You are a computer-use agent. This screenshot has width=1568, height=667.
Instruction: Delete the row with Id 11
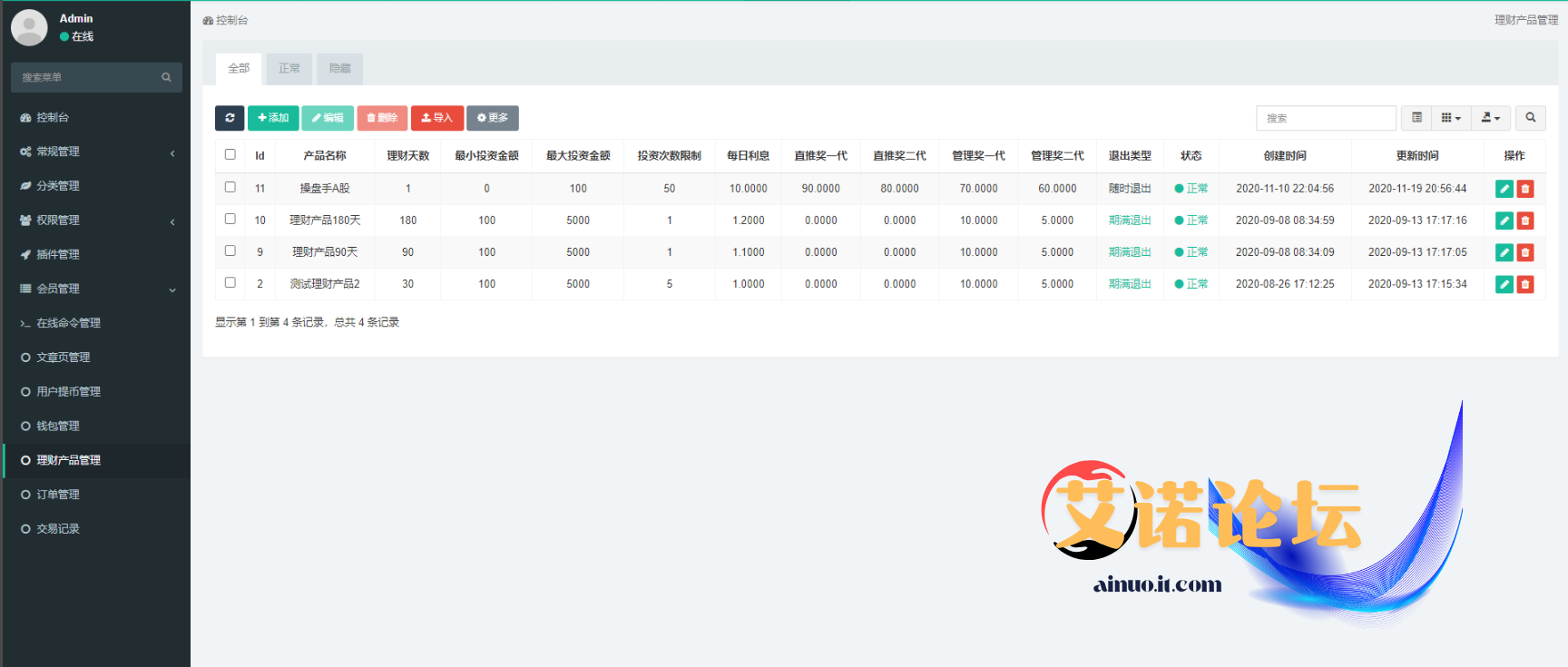click(x=1525, y=189)
